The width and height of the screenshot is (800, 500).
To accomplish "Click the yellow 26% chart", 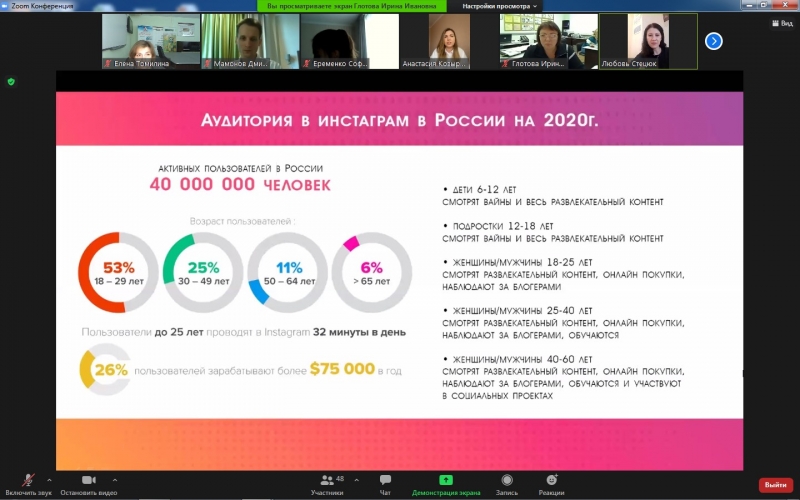I will (105, 369).
